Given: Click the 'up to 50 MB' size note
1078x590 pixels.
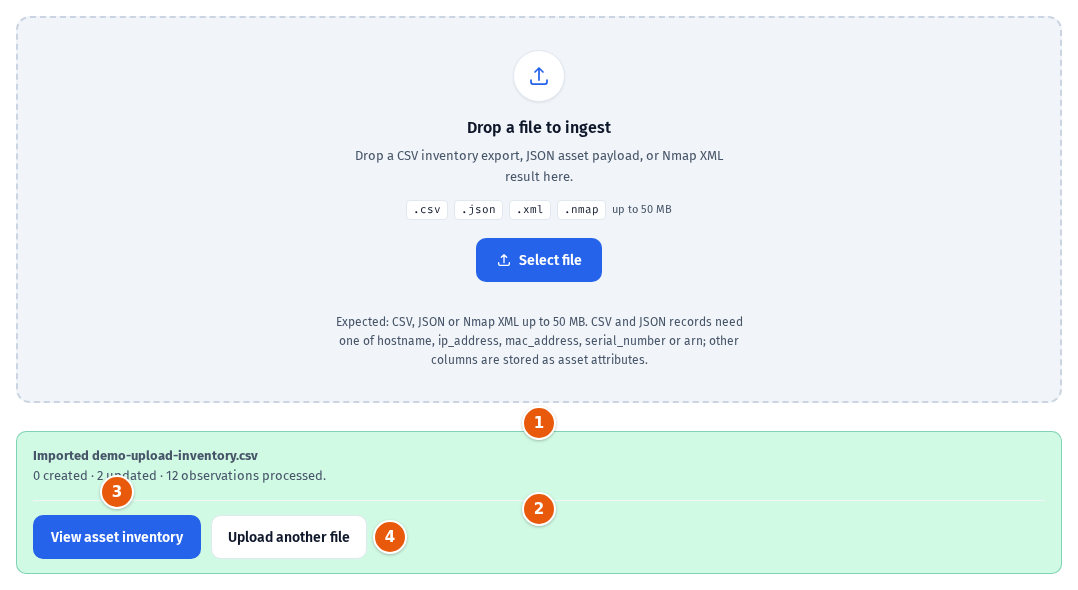Looking at the screenshot, I should pos(642,209).
